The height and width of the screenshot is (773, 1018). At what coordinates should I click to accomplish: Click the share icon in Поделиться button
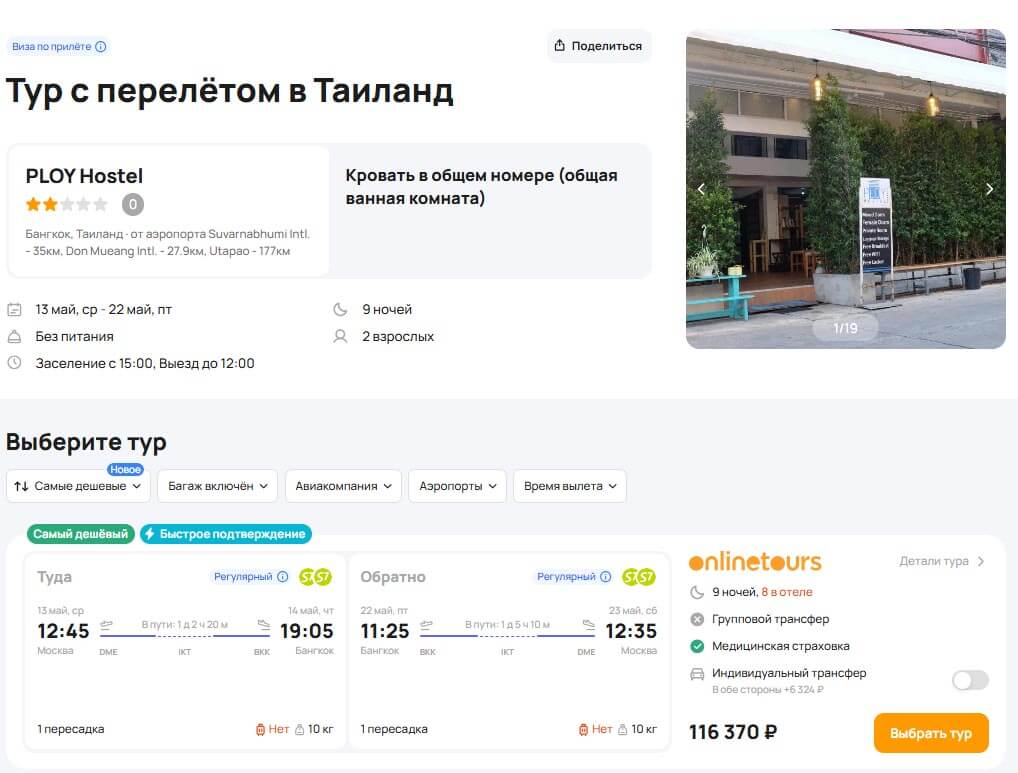coord(560,45)
